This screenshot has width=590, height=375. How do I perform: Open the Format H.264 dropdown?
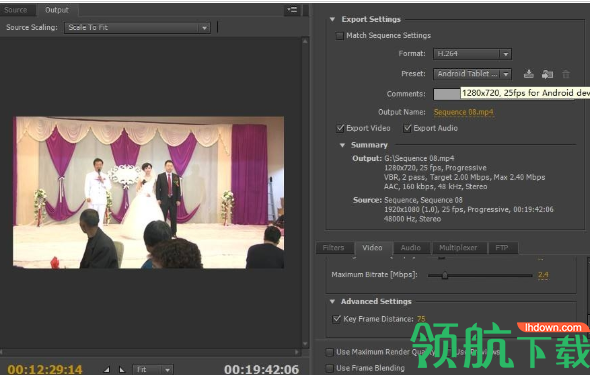(472, 54)
